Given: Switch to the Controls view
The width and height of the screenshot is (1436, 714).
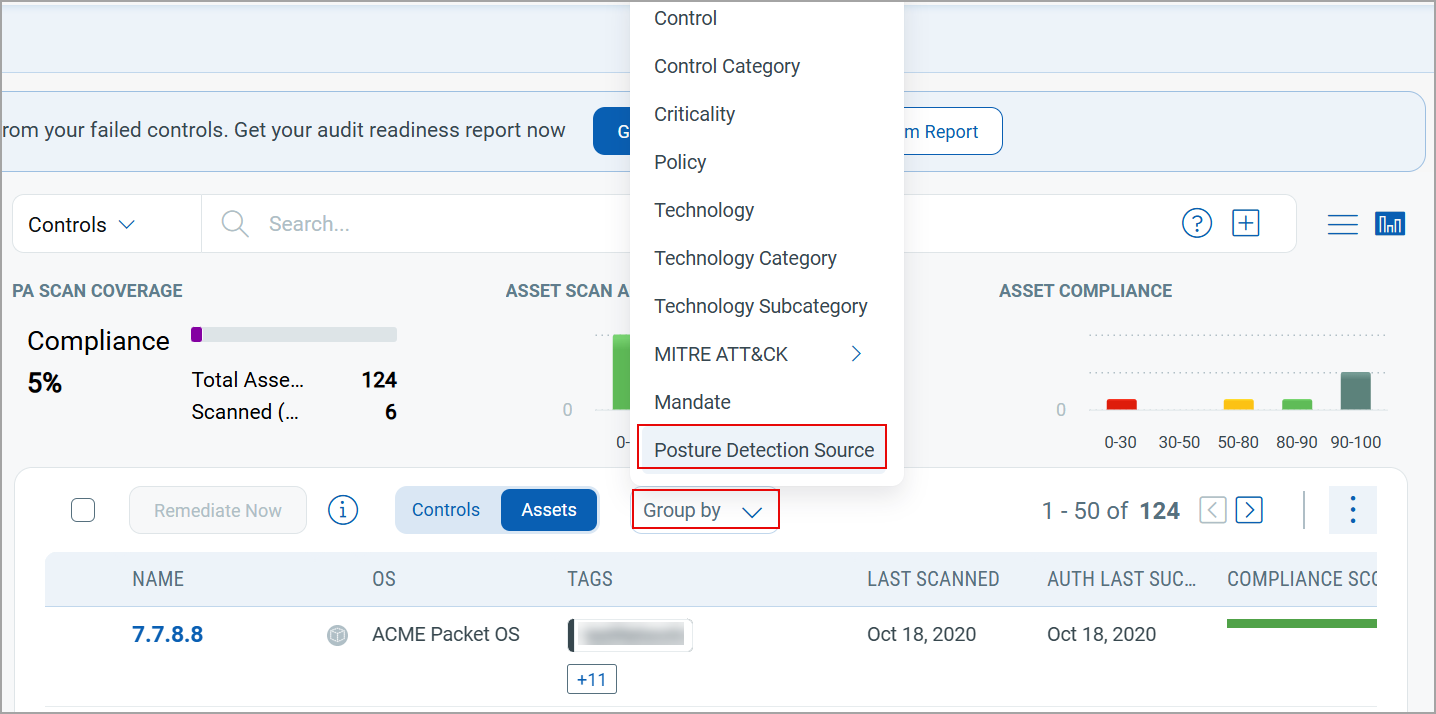Looking at the screenshot, I should (446, 509).
